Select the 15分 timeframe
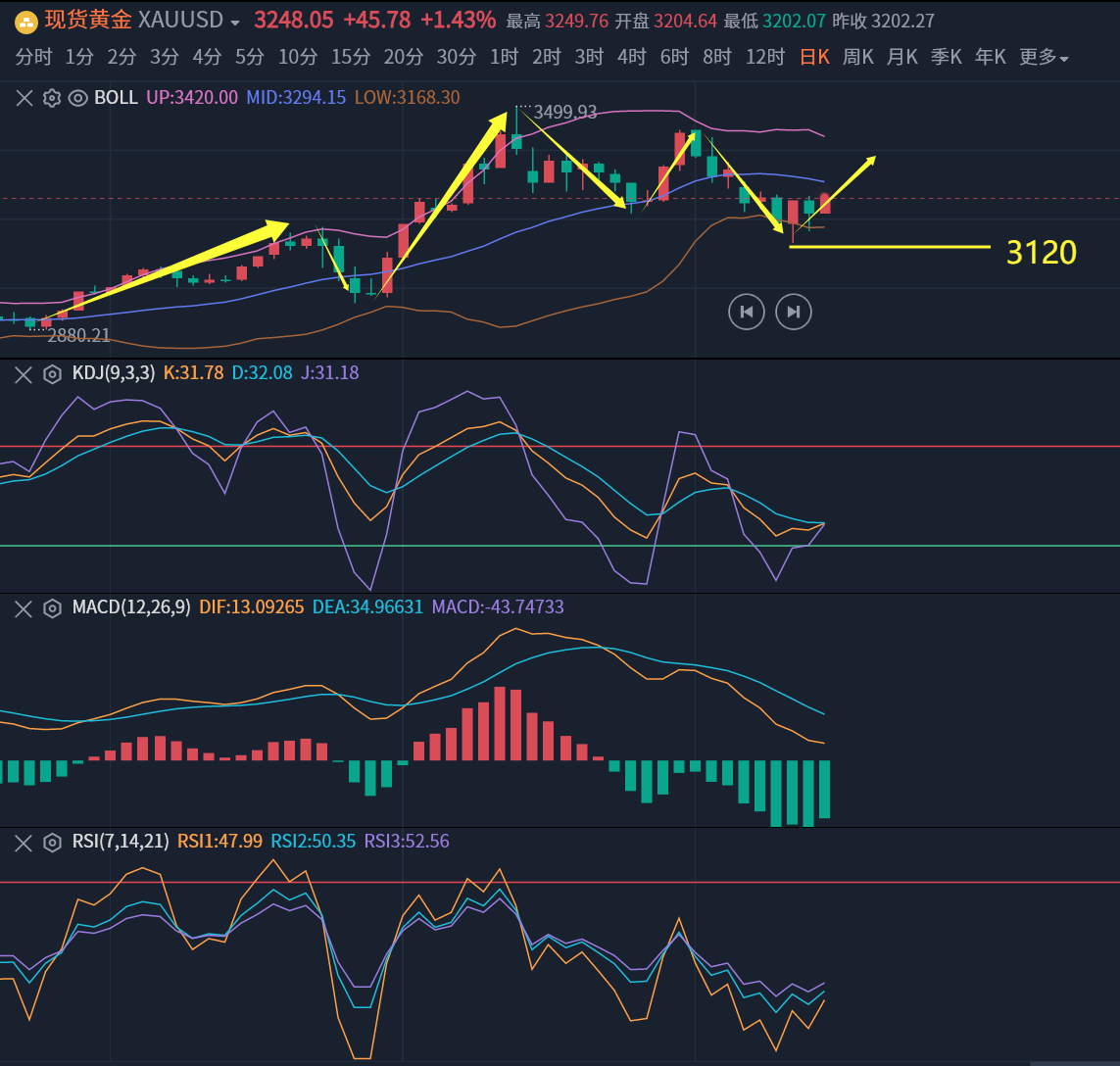 351,57
